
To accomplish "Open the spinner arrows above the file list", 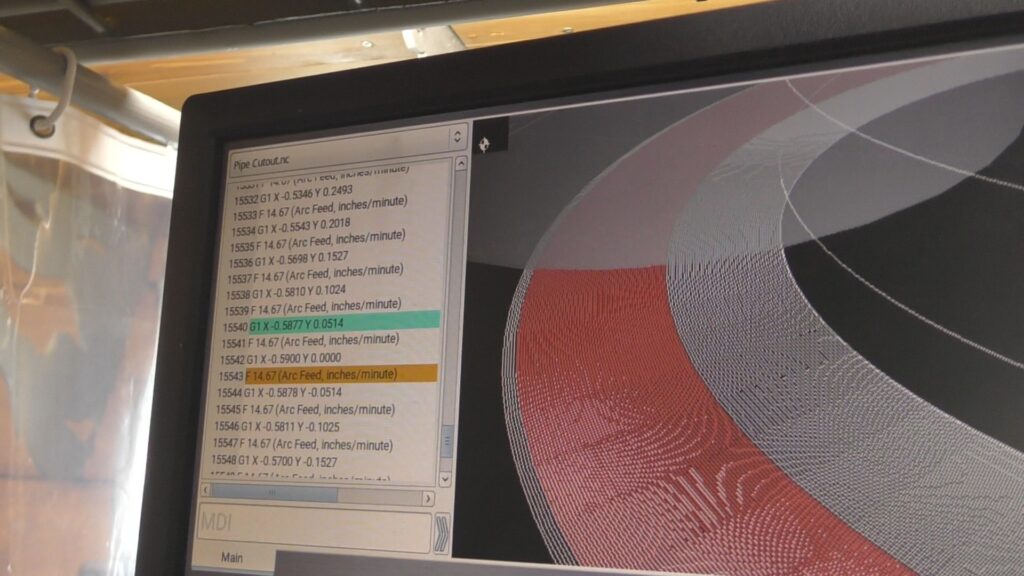I will pos(457,136).
